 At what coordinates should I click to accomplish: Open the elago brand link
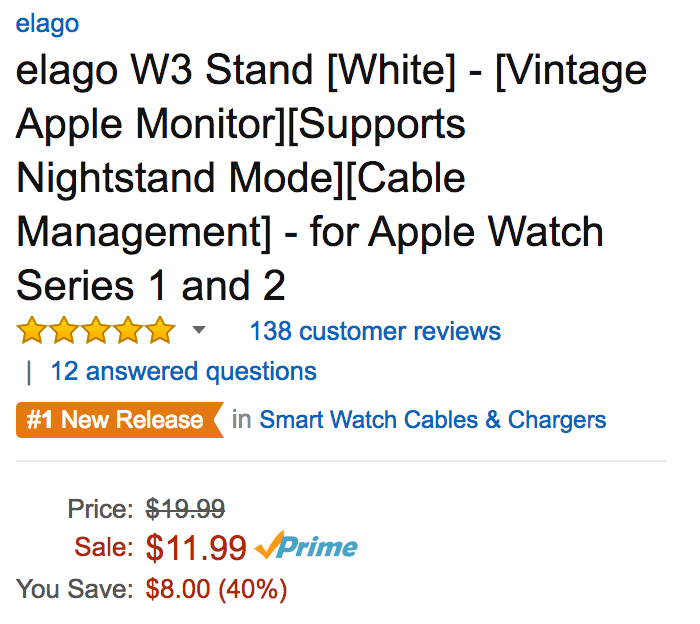coord(47,23)
